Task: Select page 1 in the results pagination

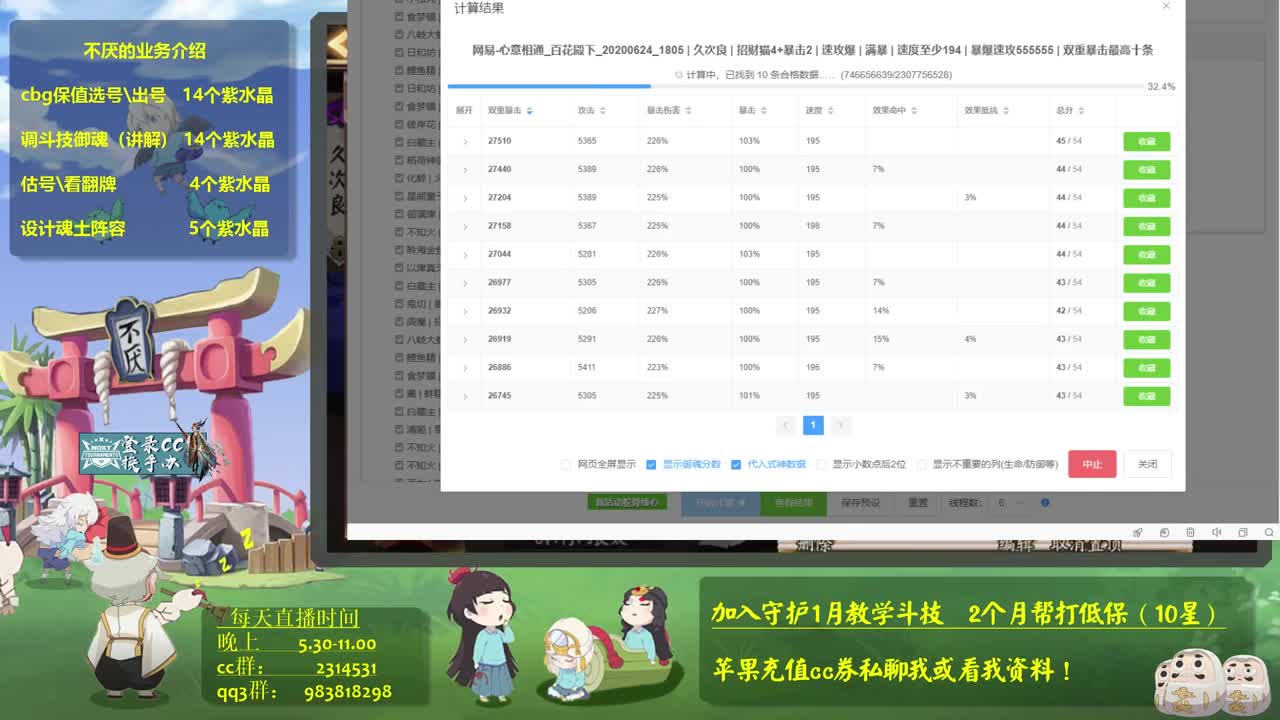Action: coord(813,425)
